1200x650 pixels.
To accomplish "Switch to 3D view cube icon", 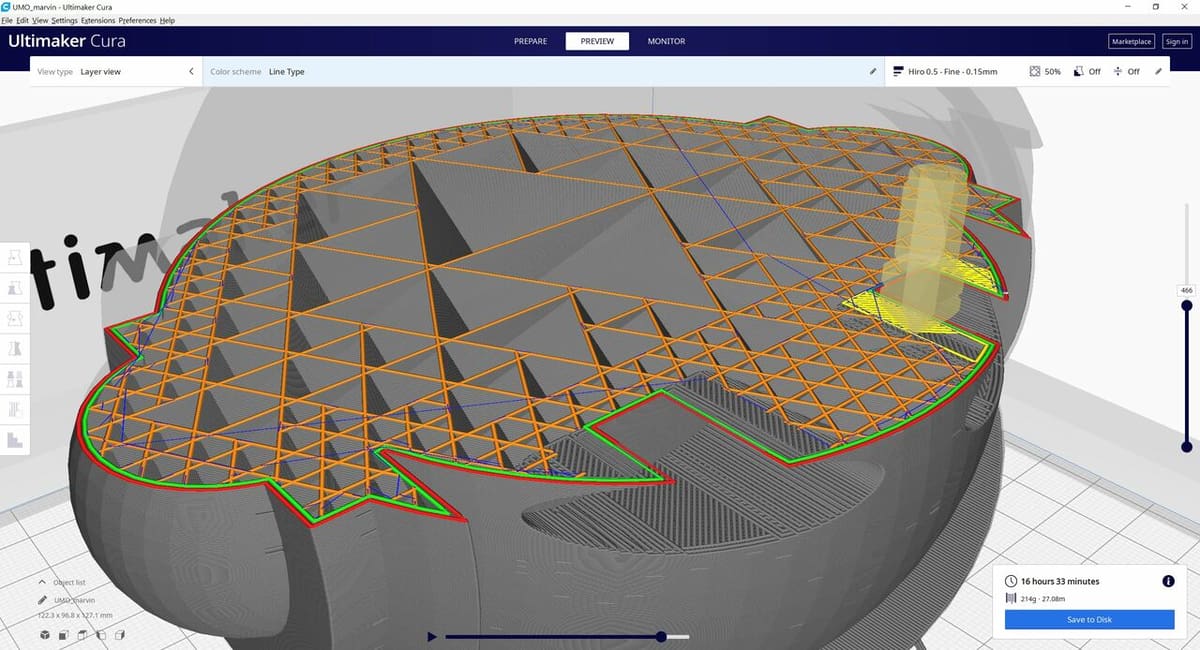I will [45, 634].
